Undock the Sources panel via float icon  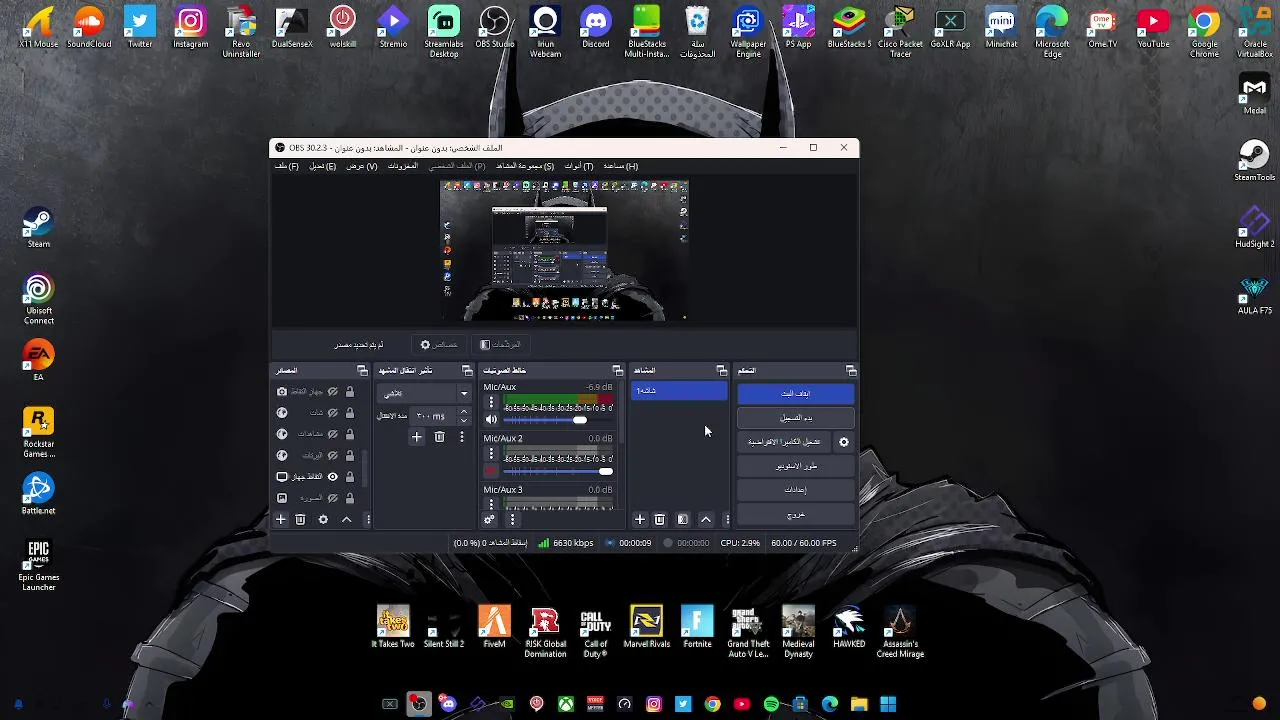tap(363, 371)
